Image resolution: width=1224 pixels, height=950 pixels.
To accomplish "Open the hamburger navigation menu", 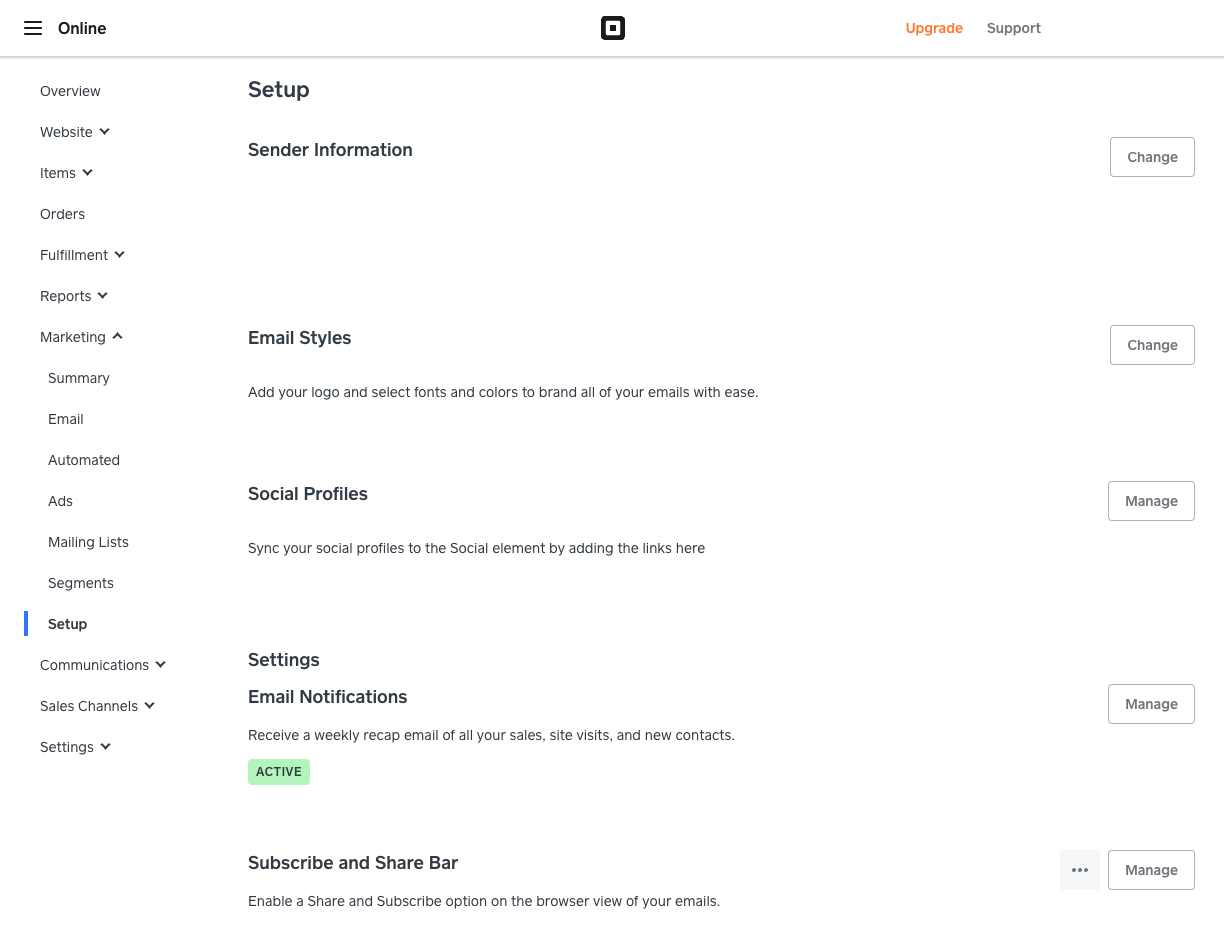I will click(x=33, y=28).
